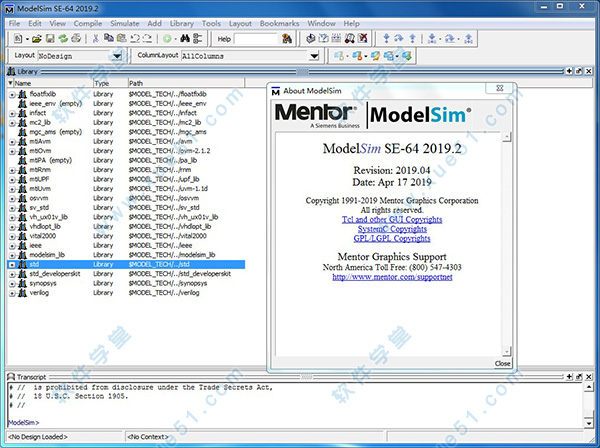Sort by the Path column header
This screenshot has width=600, height=448.
tap(186, 83)
